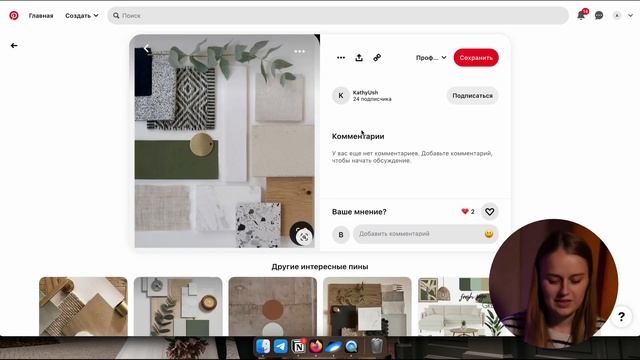Viewport: 640px width, 360px height.
Task: Open the blue oval app in the dock
Action: [333, 347]
